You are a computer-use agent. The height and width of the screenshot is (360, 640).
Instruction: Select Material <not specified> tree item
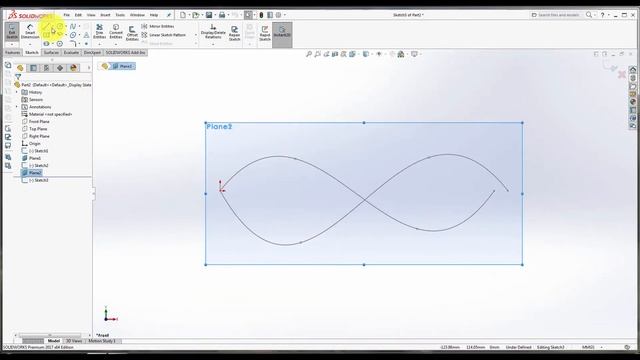pyautogui.click(x=47, y=114)
